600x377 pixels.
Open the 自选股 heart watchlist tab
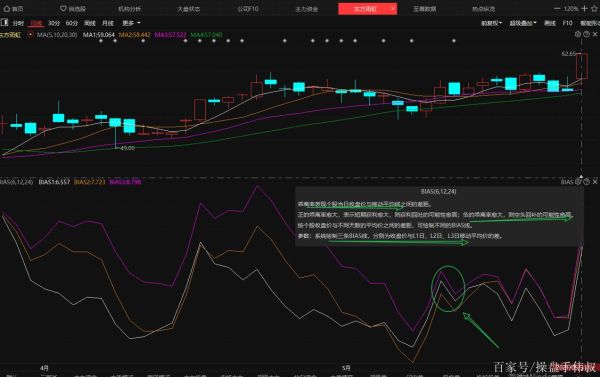click(x=73, y=8)
